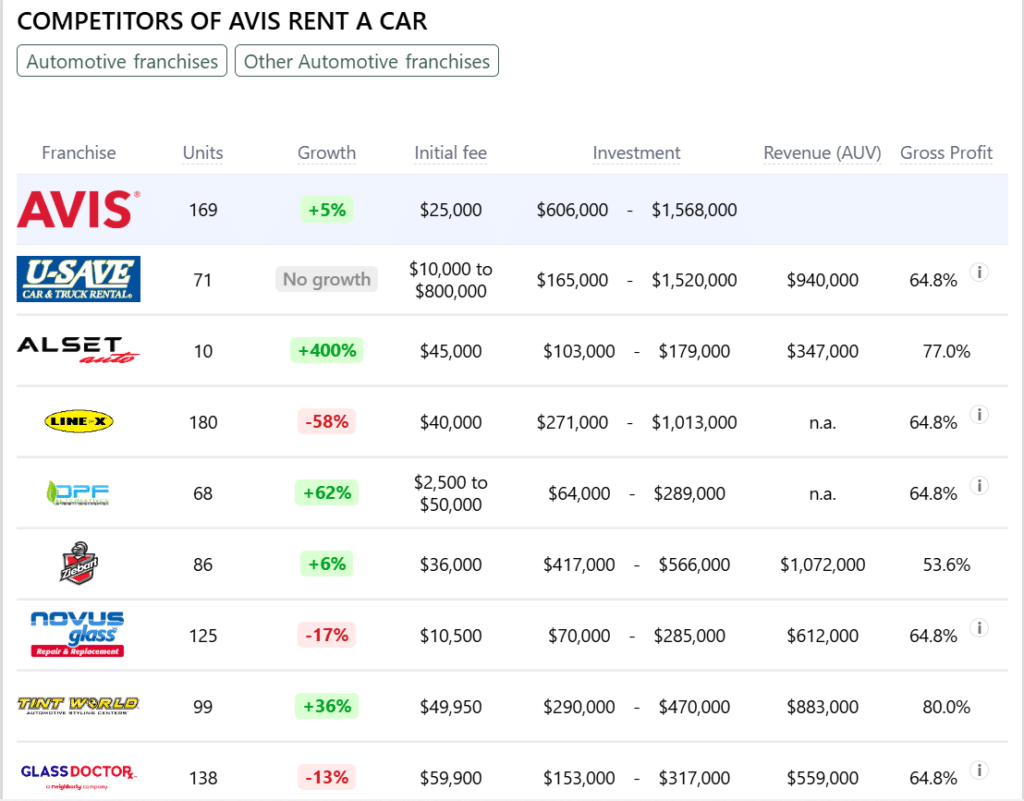
Task: Click the $49,950 initial fee
Action: click(451, 707)
